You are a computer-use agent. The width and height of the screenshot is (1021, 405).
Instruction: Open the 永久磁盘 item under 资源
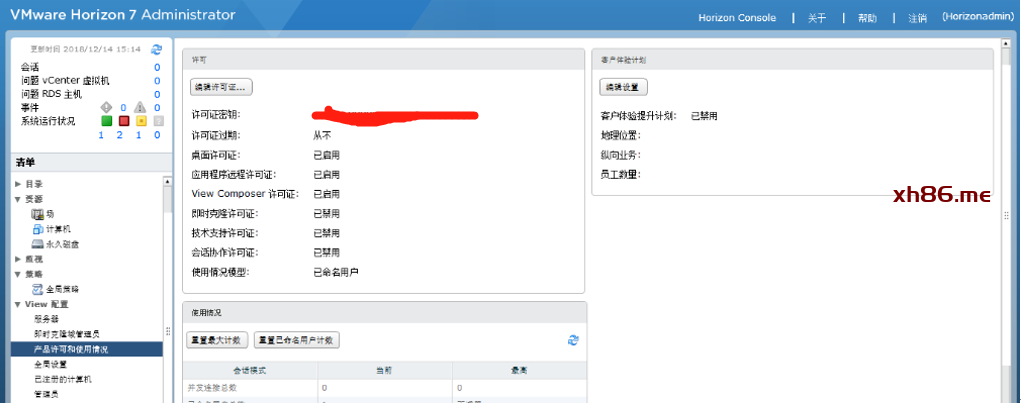coord(62,243)
